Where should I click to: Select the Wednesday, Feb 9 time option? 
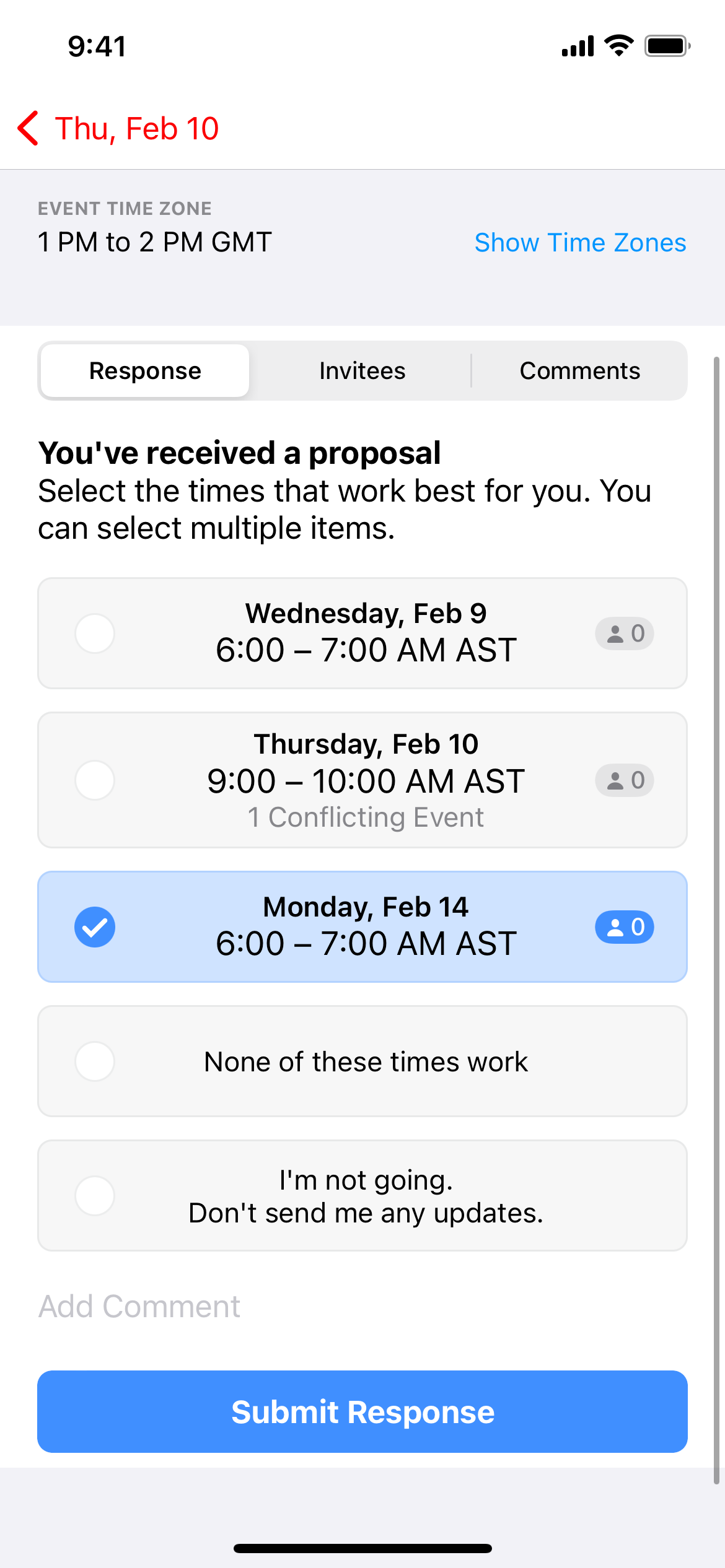tap(95, 634)
